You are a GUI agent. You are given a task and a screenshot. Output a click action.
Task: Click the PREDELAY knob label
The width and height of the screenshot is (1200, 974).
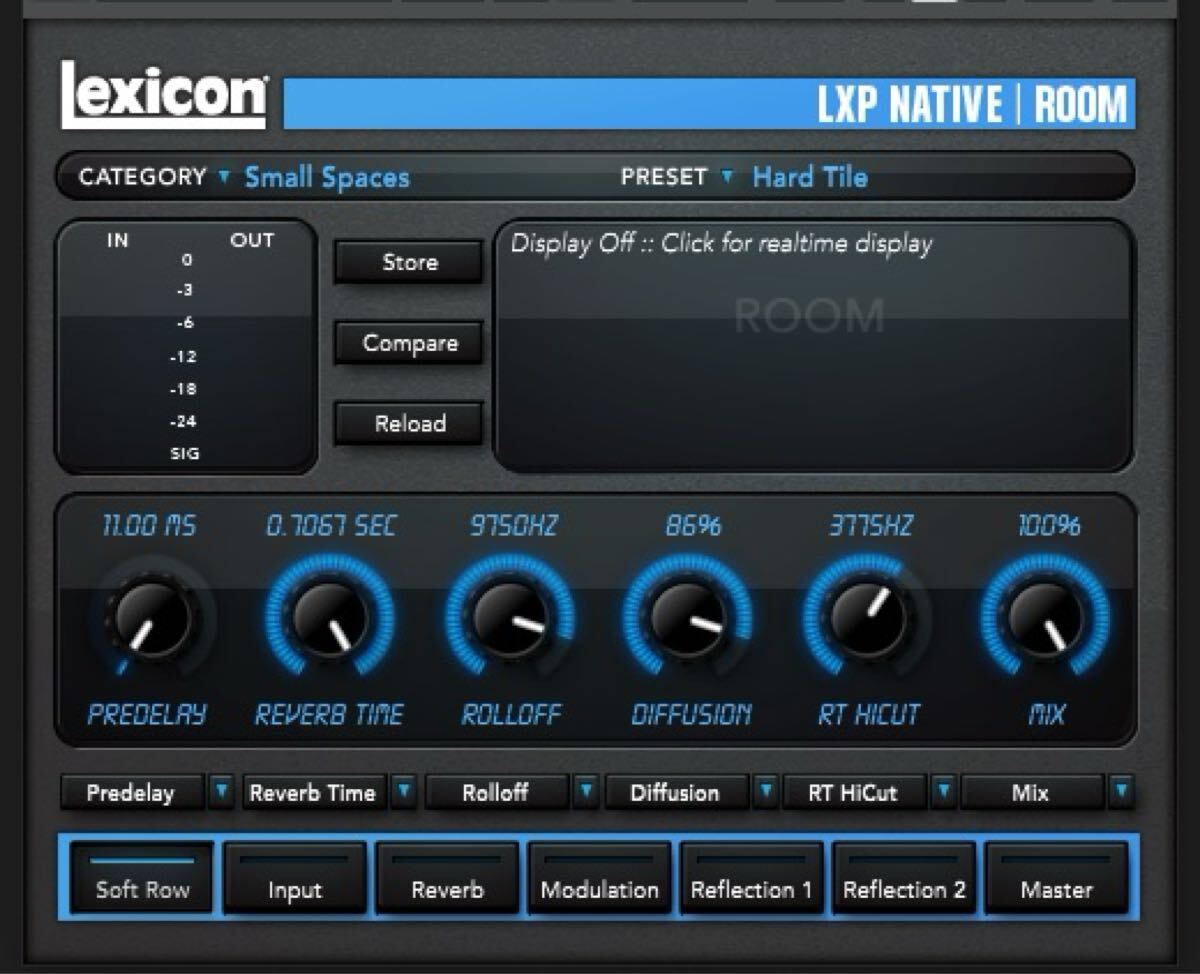[x=147, y=714]
